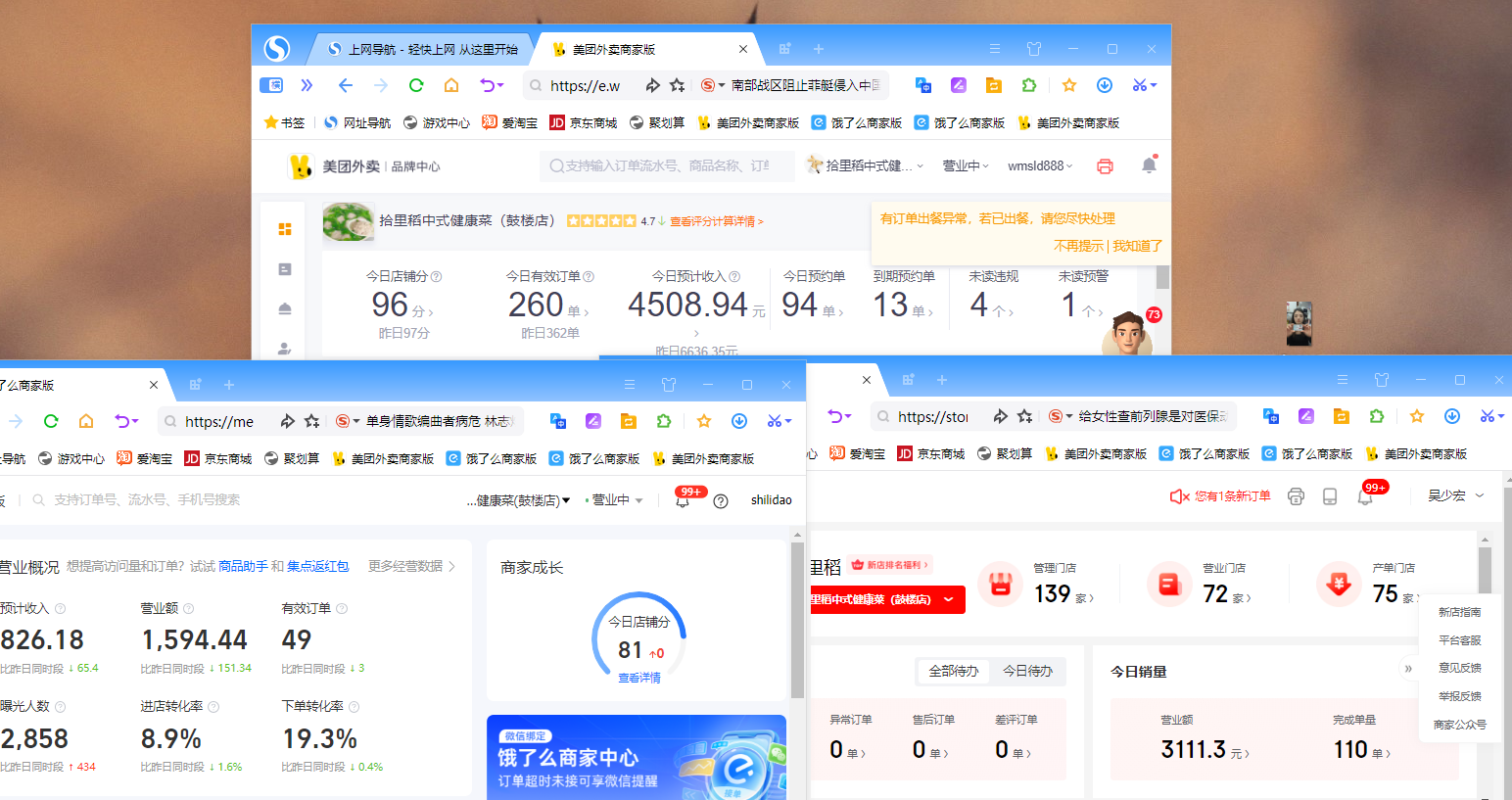Viewport: 1512px width, 800px height.
Task: Reload page in Ele.me browser window
Action: 51,421
